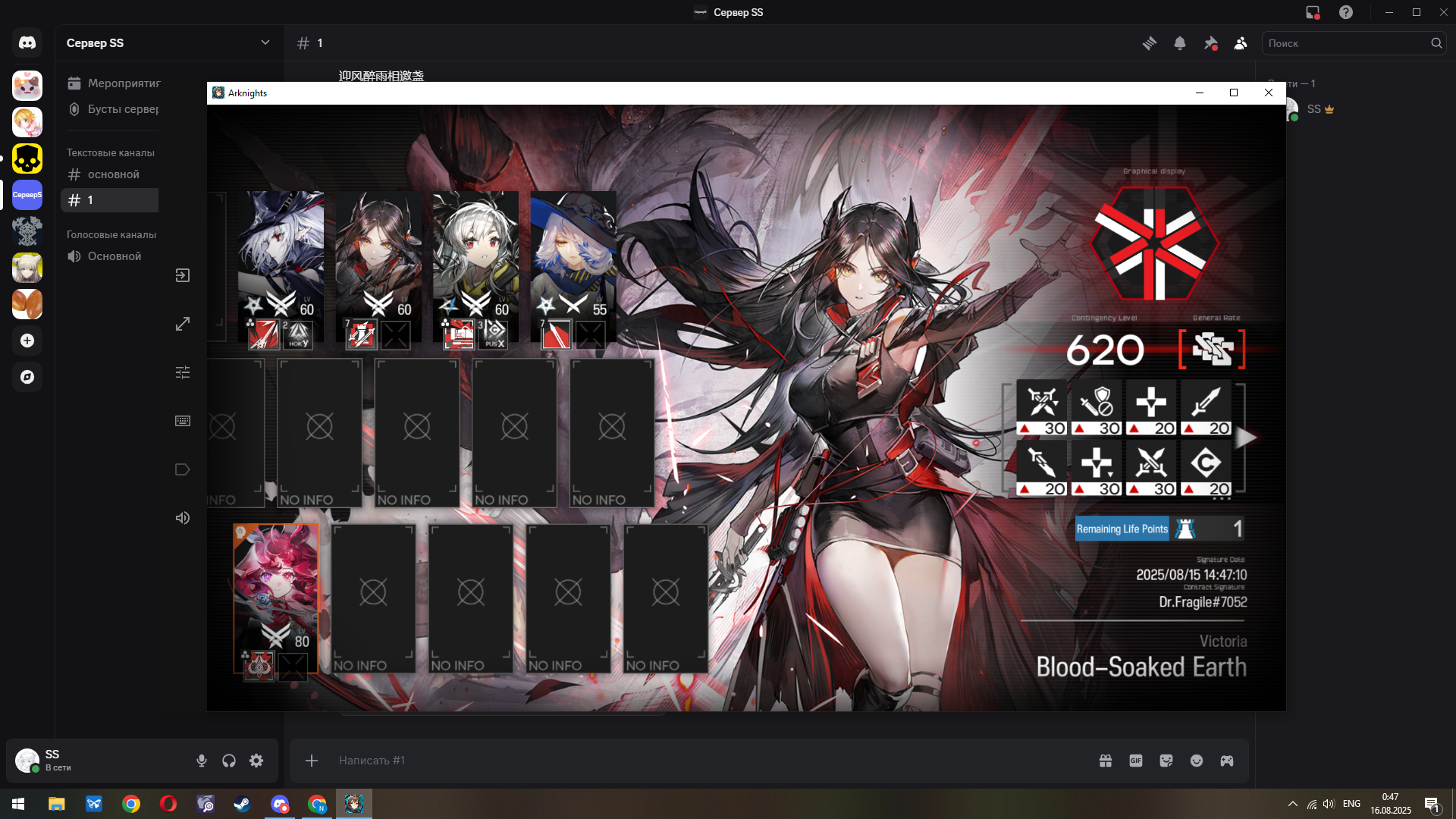Open Steam from the taskbar
The image size is (1456, 819).
pos(242,804)
